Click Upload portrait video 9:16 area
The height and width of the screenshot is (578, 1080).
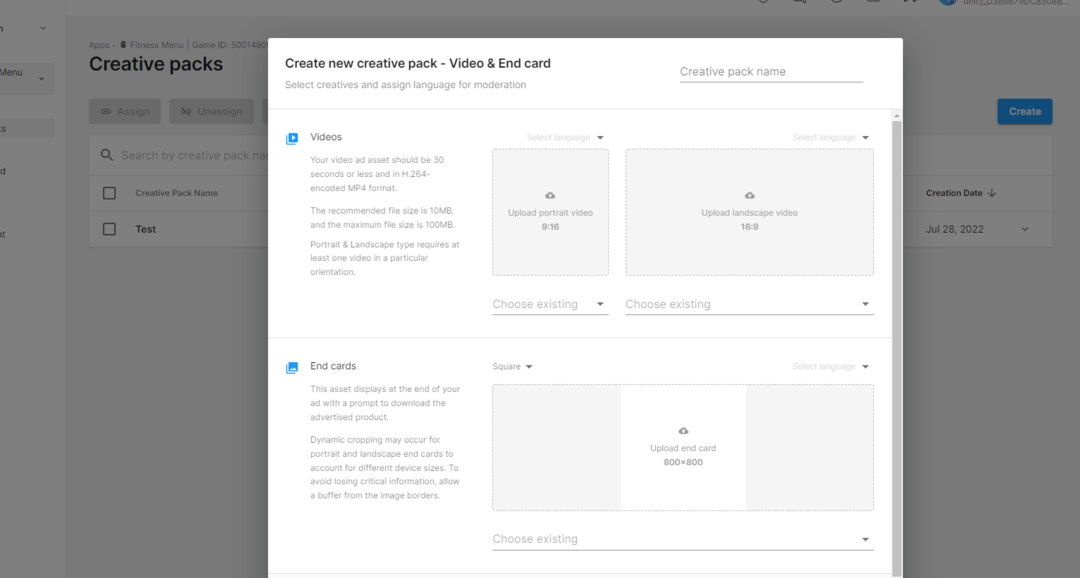550,212
